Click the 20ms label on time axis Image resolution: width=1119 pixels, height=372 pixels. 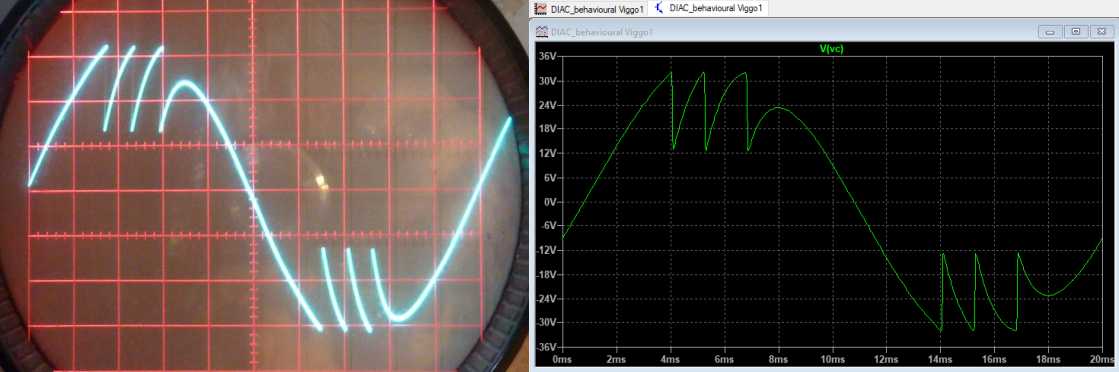(1102, 360)
